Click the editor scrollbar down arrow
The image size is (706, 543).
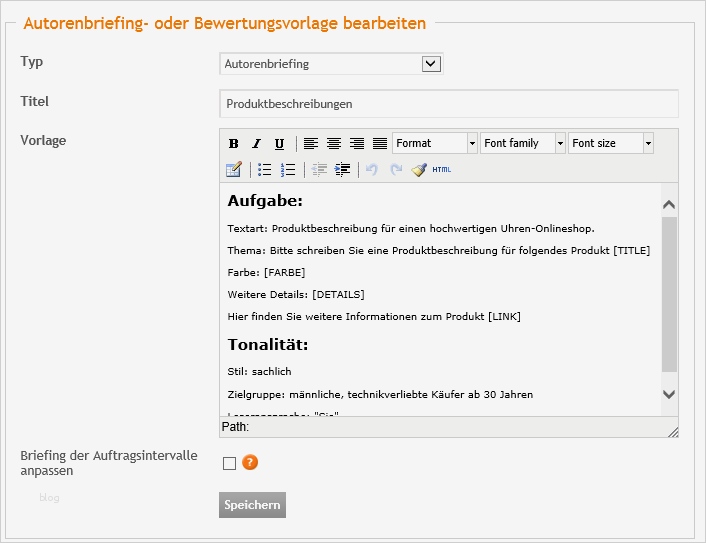[669, 394]
